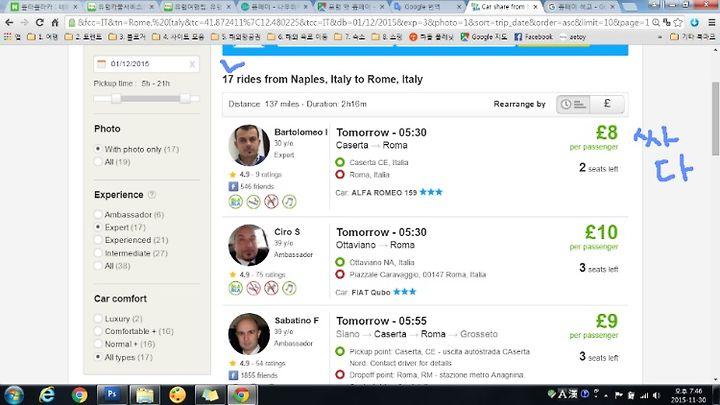The width and height of the screenshot is (720, 405).
Task: Click the page vertical scrollbar
Action: tap(715, 119)
